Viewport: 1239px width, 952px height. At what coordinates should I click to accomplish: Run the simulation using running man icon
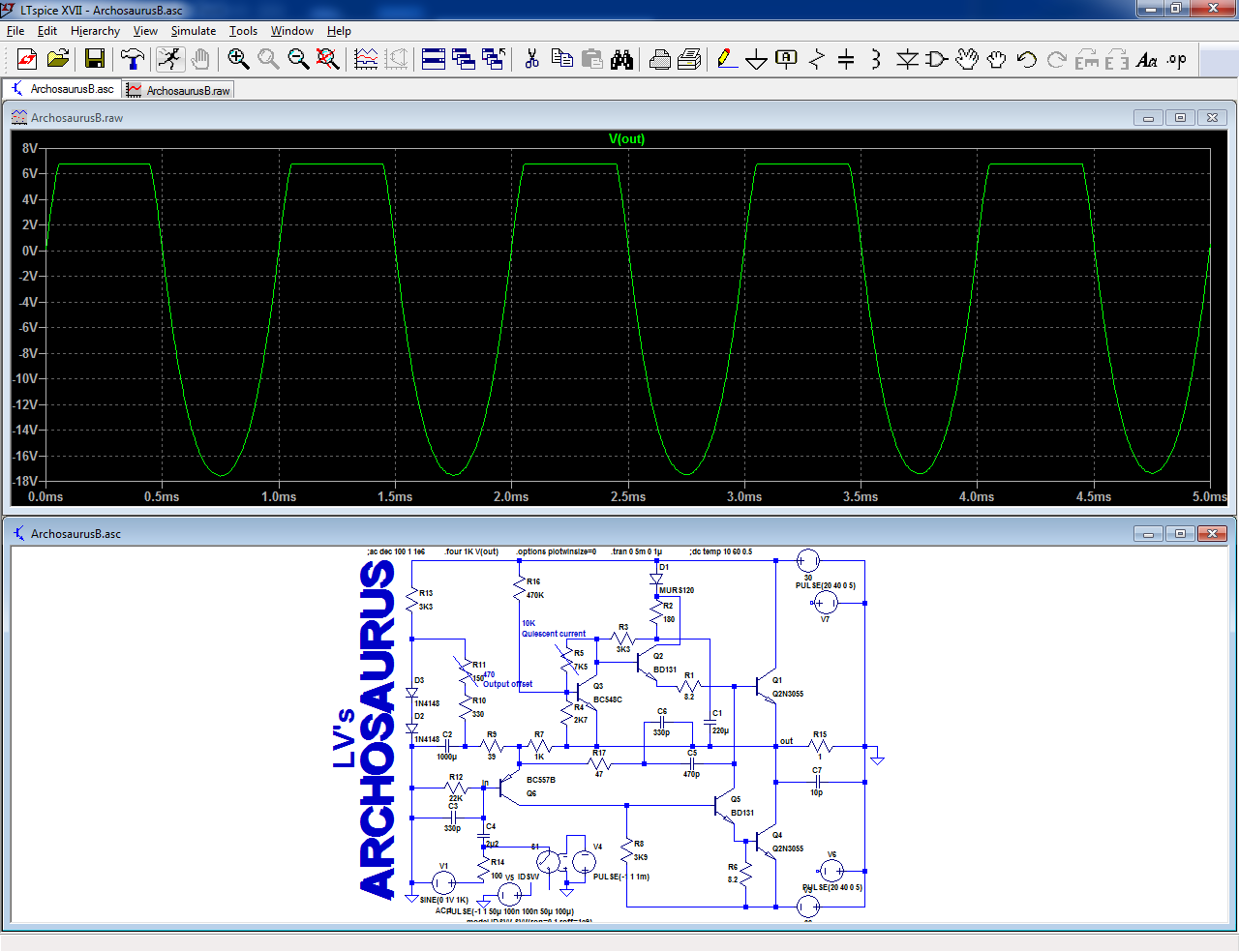click(170, 59)
